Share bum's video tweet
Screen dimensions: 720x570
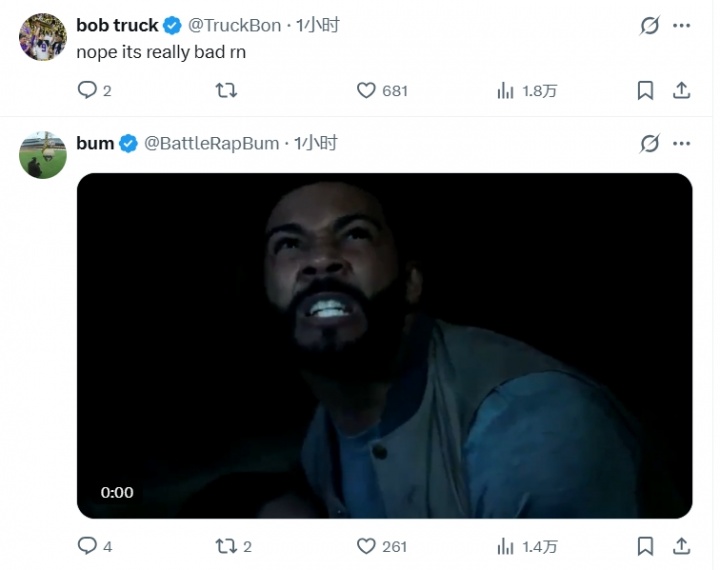click(x=681, y=546)
